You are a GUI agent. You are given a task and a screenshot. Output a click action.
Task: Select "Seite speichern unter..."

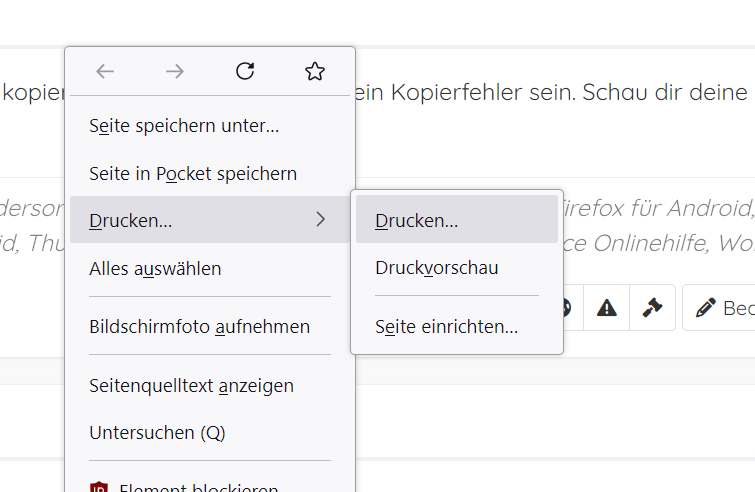click(184, 126)
